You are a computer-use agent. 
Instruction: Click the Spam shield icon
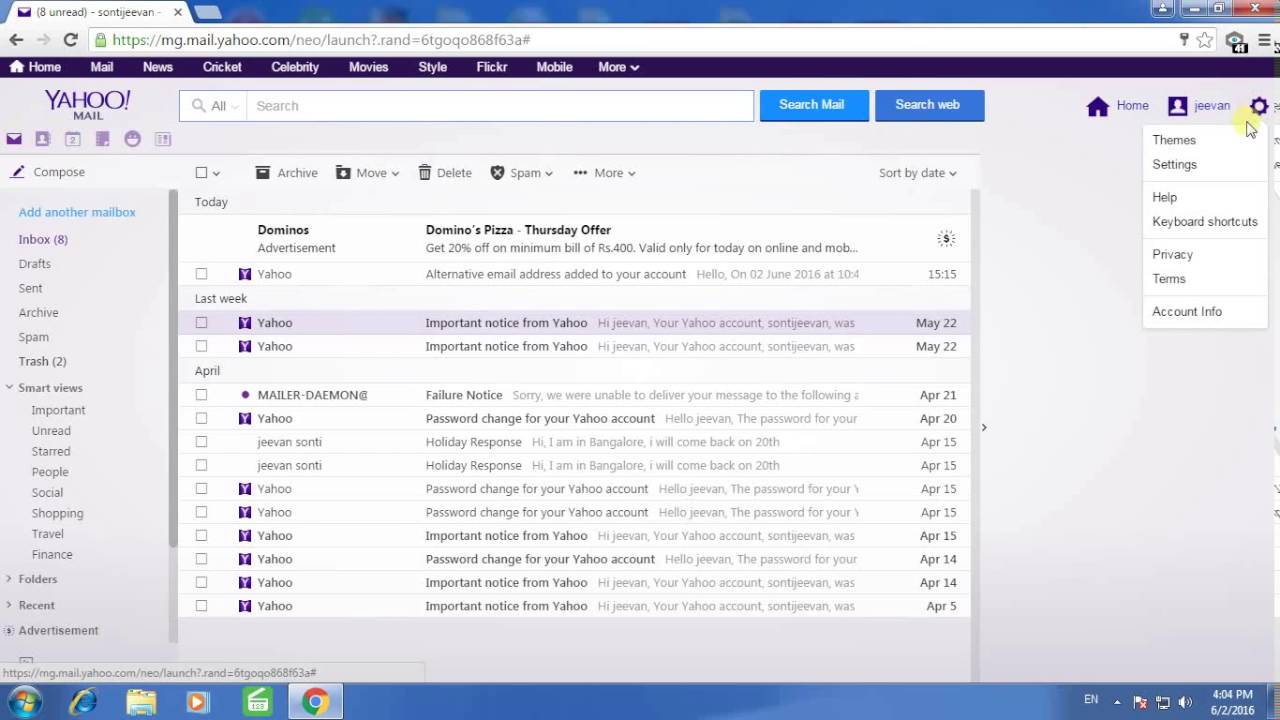497,173
